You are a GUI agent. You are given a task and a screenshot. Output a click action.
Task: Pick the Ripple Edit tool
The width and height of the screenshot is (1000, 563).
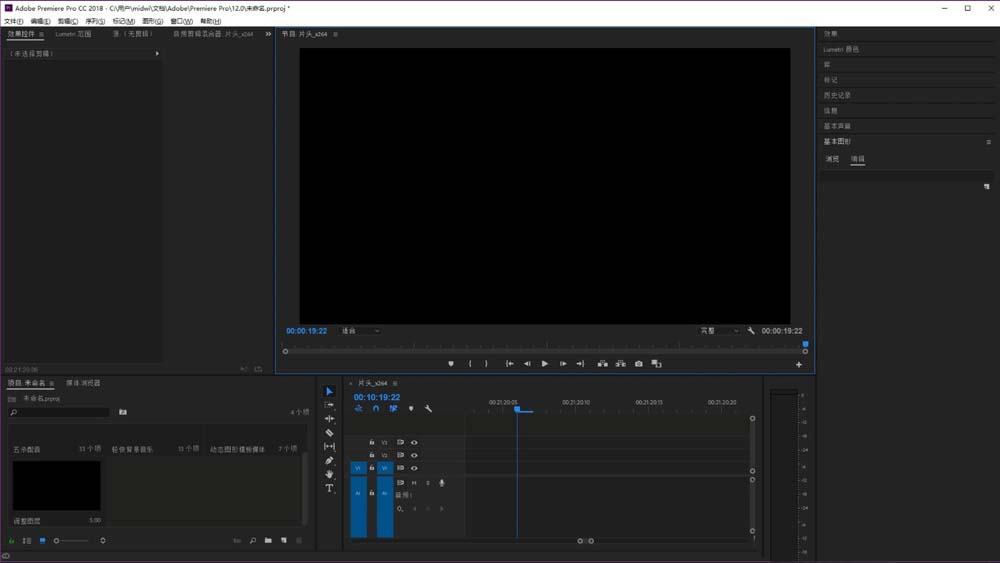330,418
